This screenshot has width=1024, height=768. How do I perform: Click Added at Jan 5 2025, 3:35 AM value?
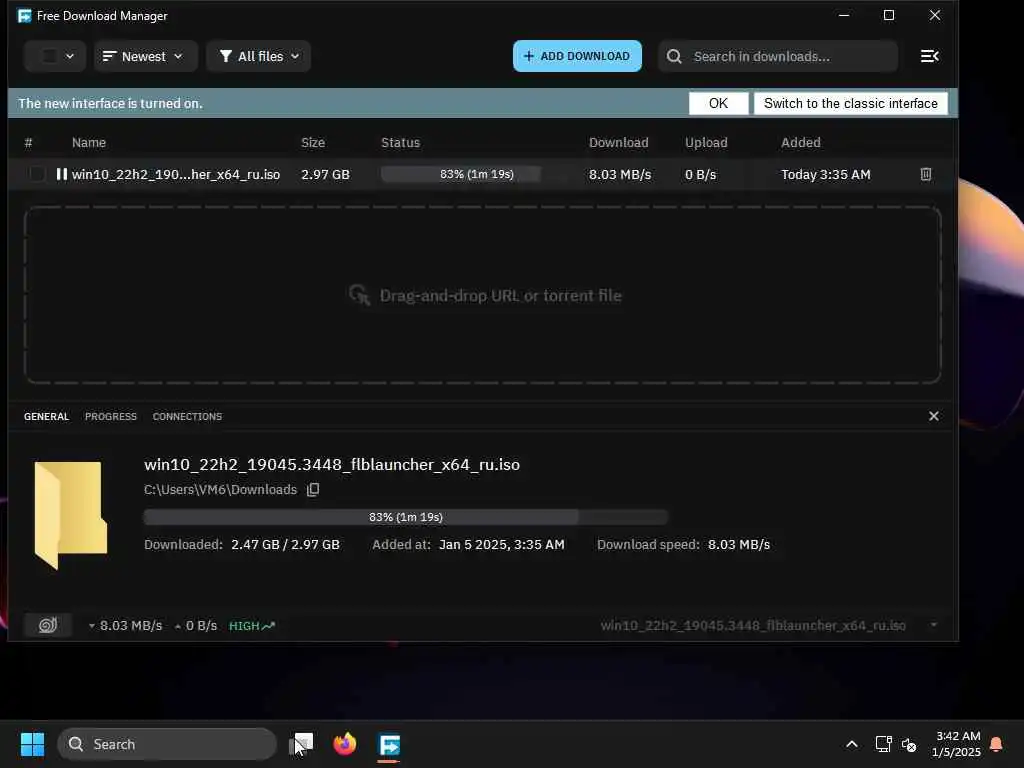(x=502, y=545)
